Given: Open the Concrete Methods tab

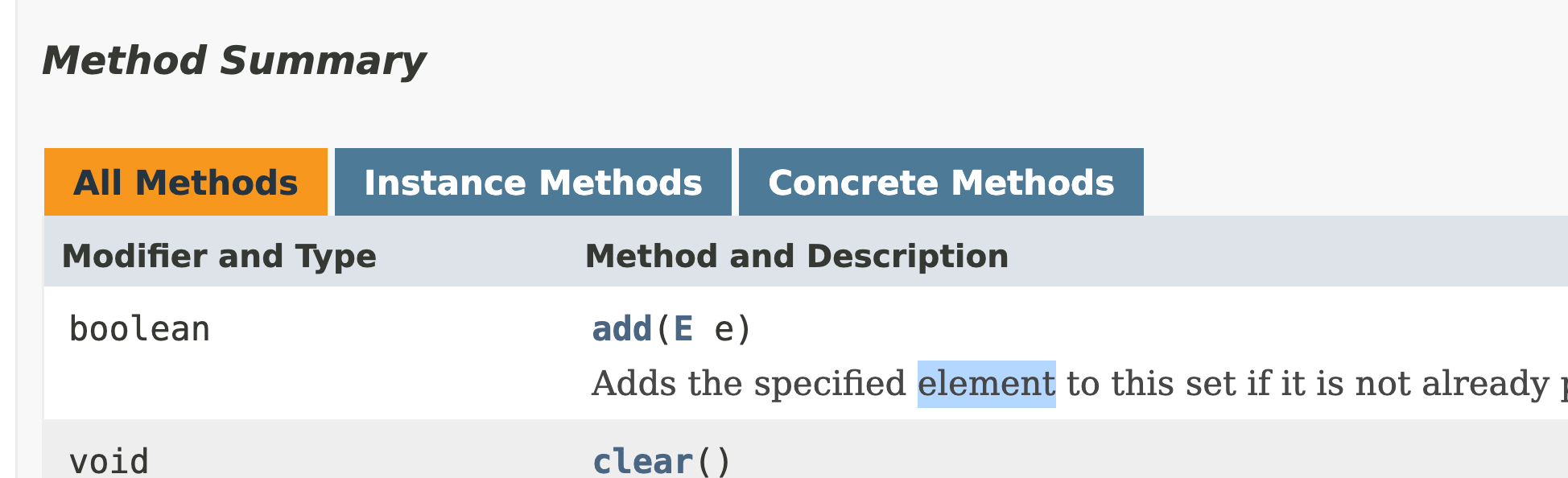Looking at the screenshot, I should point(941,182).
